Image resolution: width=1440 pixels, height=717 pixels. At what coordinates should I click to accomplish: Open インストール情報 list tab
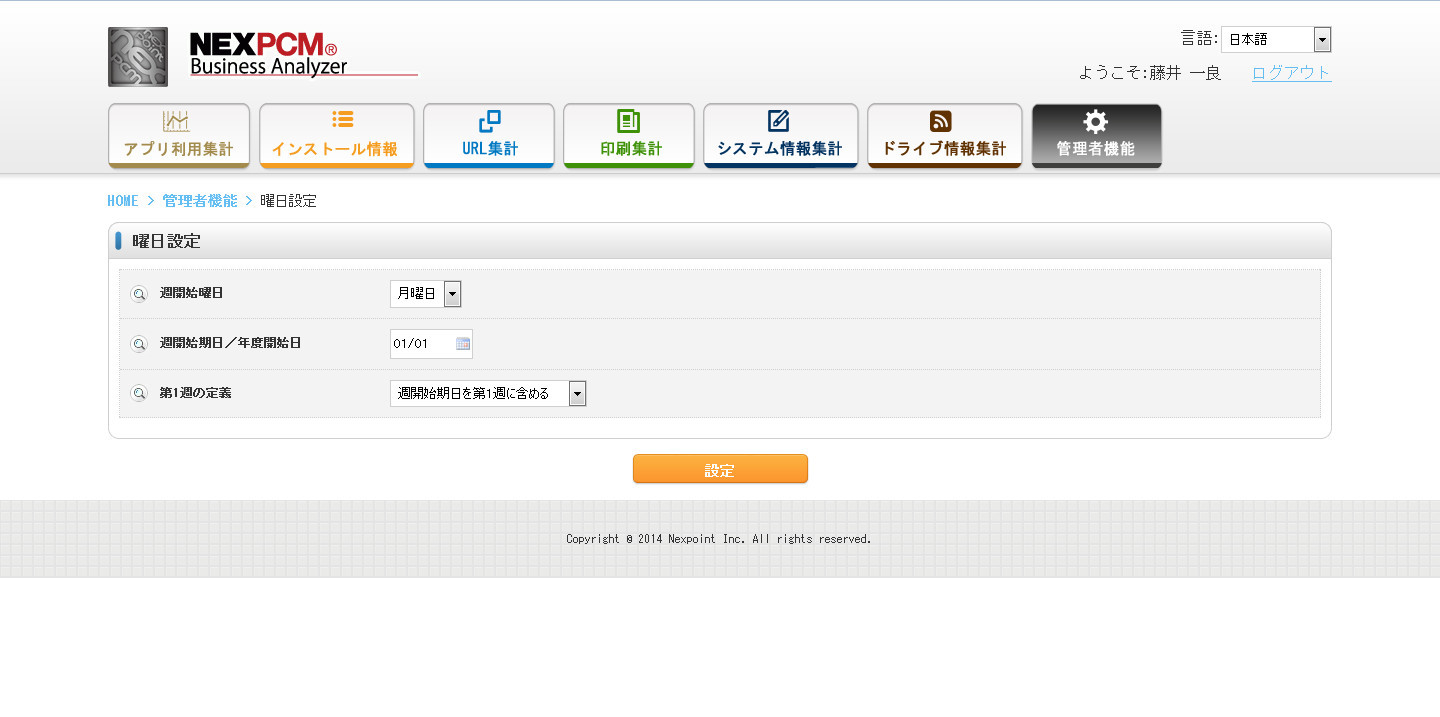coord(336,136)
